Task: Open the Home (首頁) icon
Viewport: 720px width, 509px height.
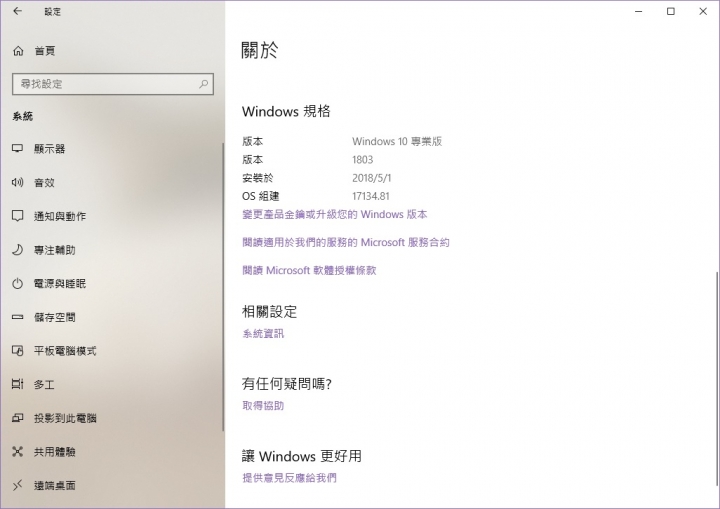Action: [18, 51]
